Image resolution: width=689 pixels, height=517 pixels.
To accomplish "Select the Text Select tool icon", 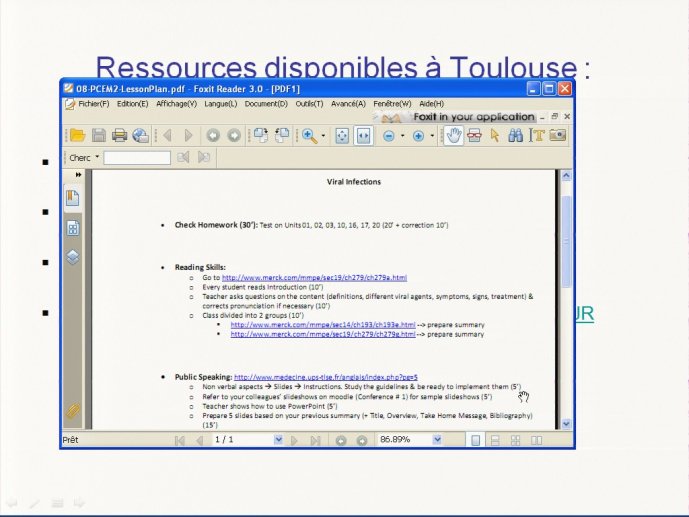I will tap(537, 136).
